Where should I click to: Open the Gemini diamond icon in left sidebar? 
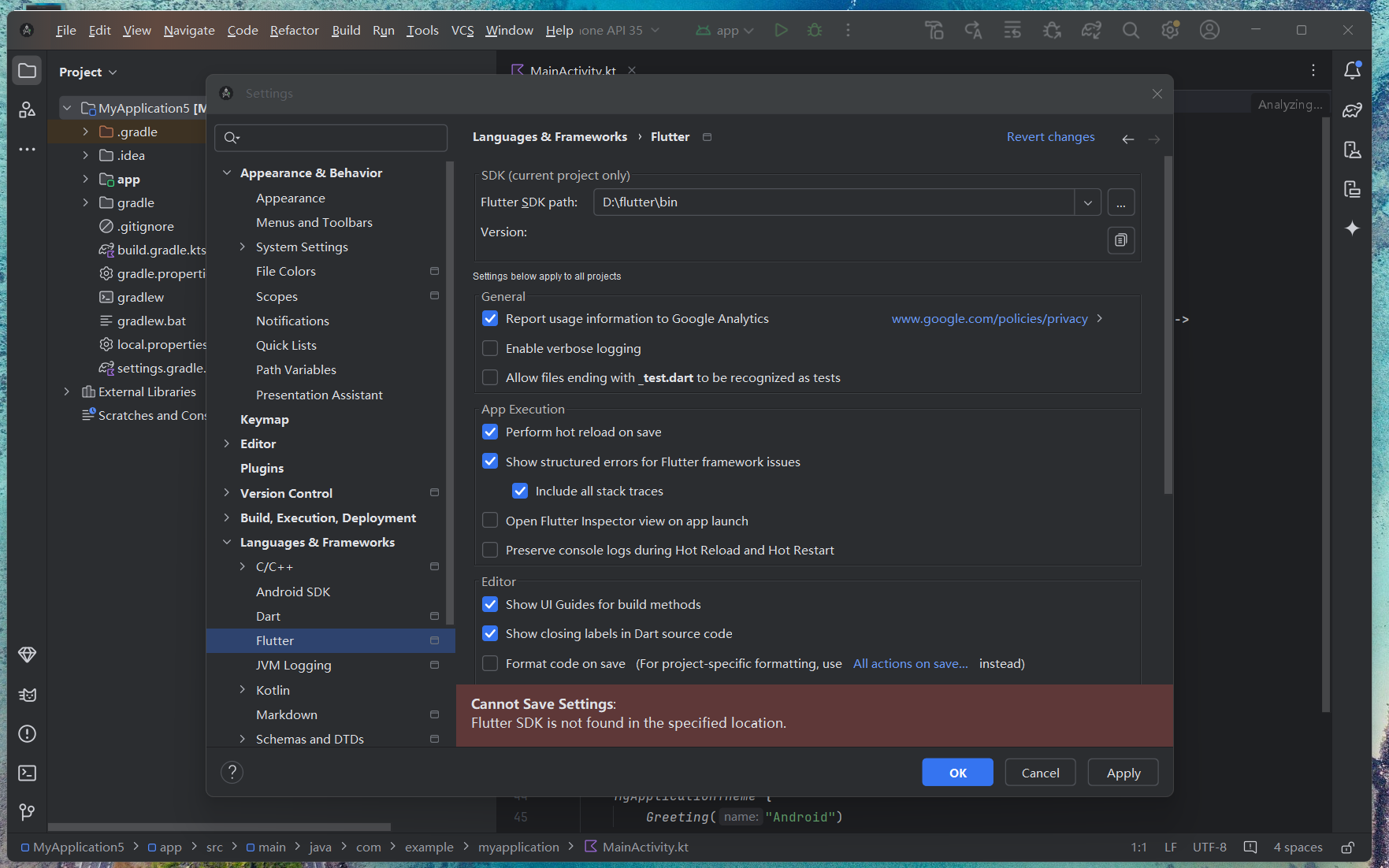click(x=28, y=655)
